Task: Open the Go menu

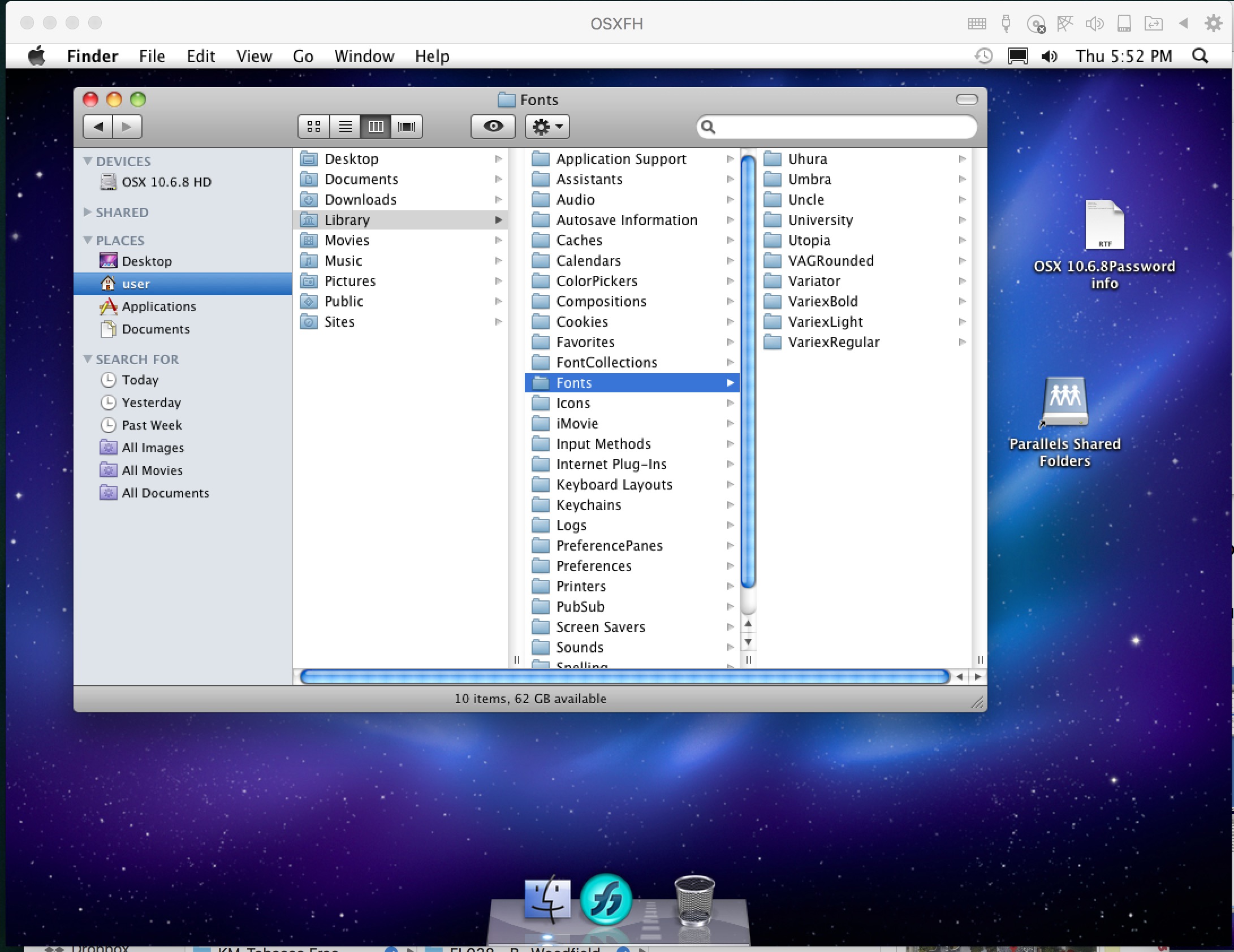Action: [x=303, y=56]
